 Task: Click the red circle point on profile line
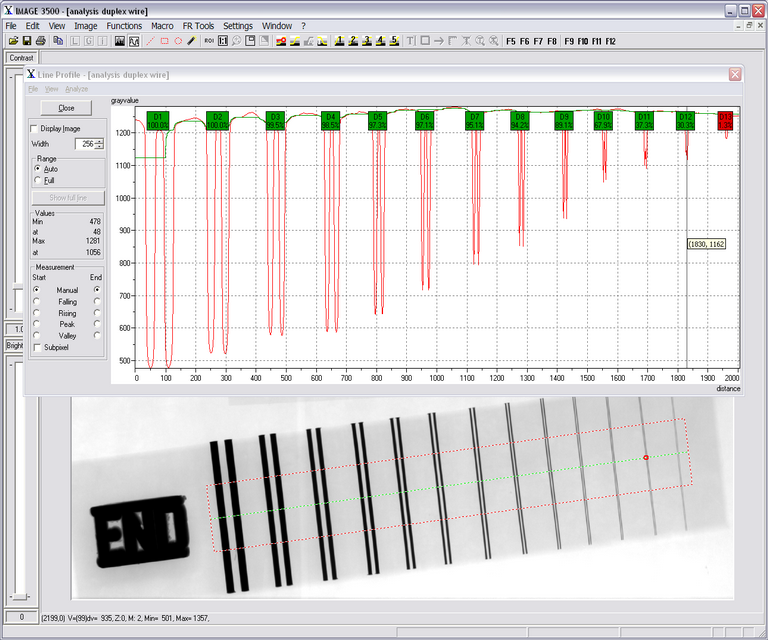[x=646, y=457]
